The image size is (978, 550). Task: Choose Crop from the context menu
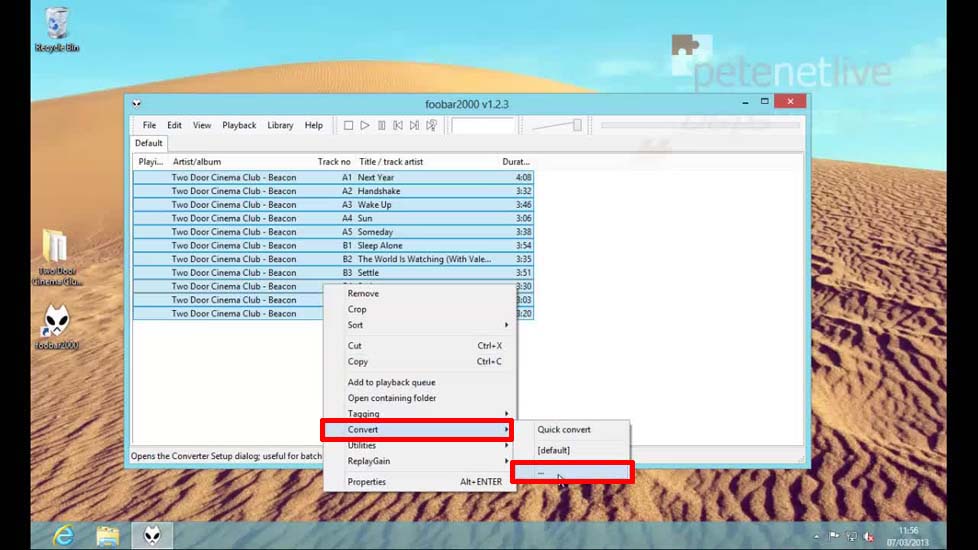(x=420, y=309)
